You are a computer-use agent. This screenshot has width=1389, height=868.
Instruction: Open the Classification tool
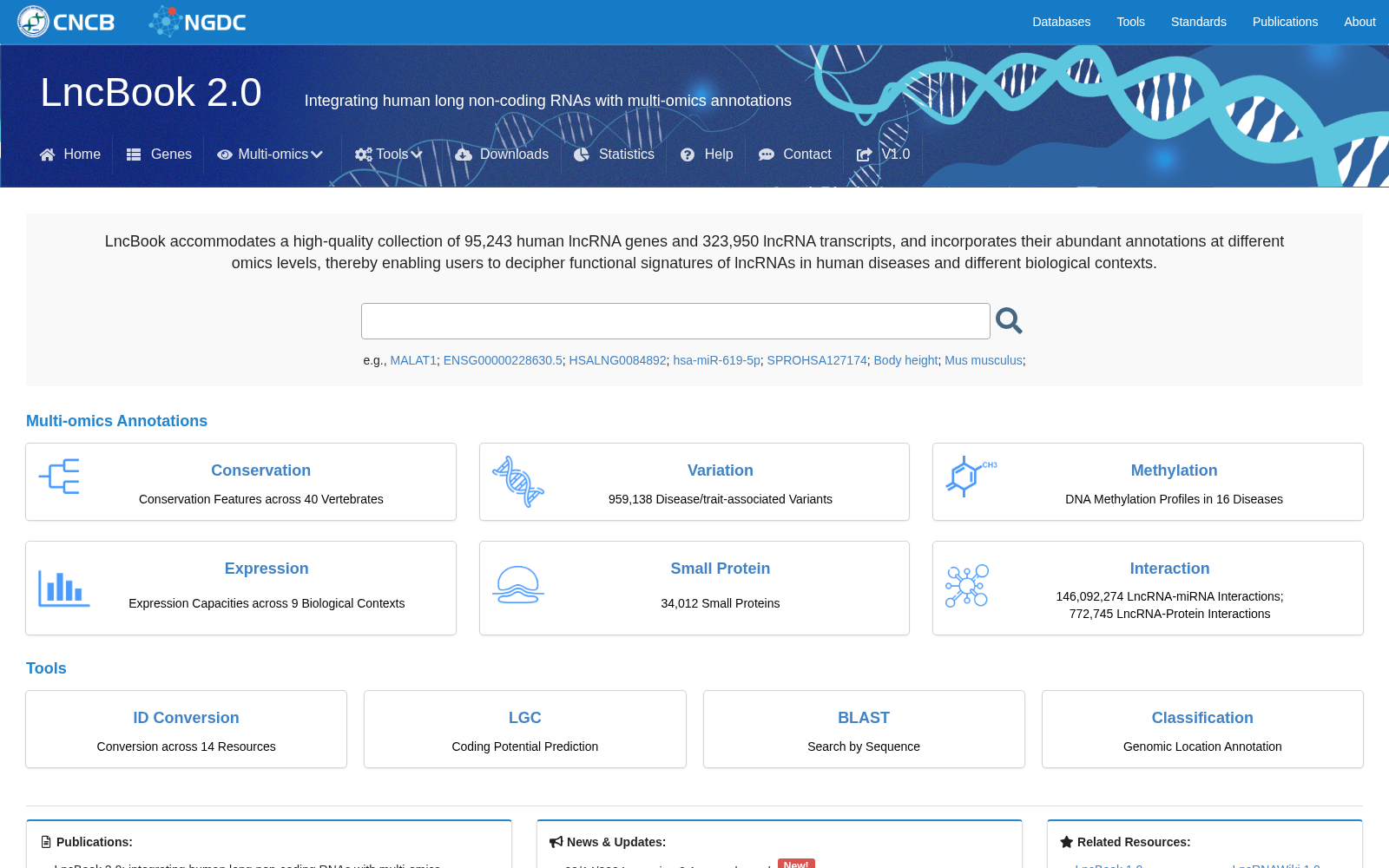click(1202, 718)
